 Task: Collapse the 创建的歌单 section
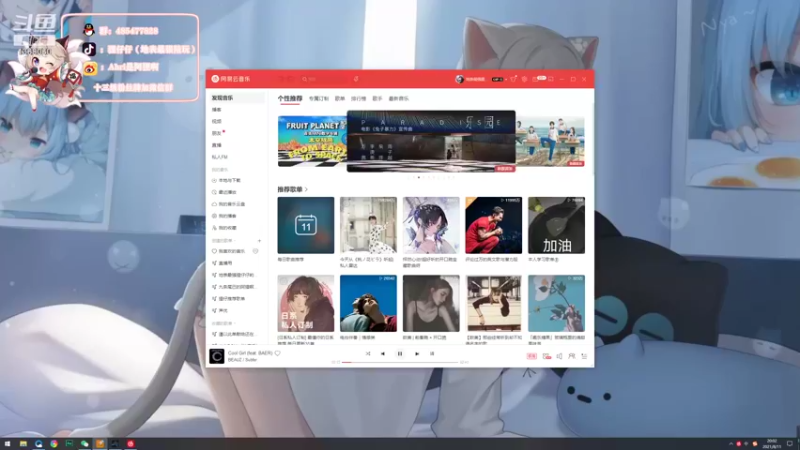coord(223,240)
